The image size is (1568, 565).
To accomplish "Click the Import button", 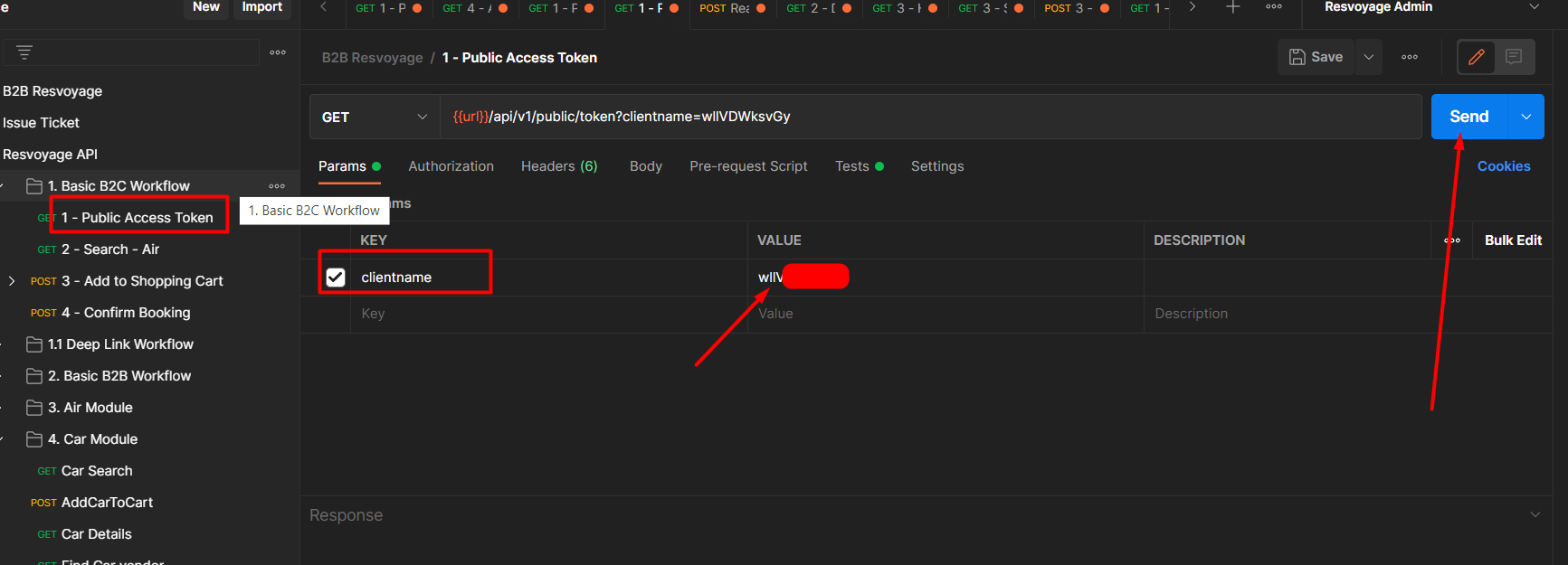I will tap(262, 7).
